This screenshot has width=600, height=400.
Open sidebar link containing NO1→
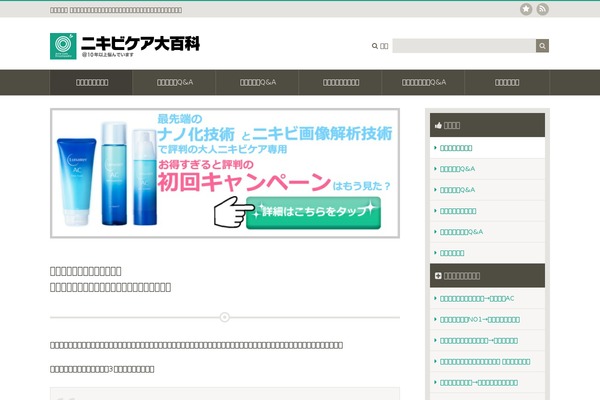point(479,320)
